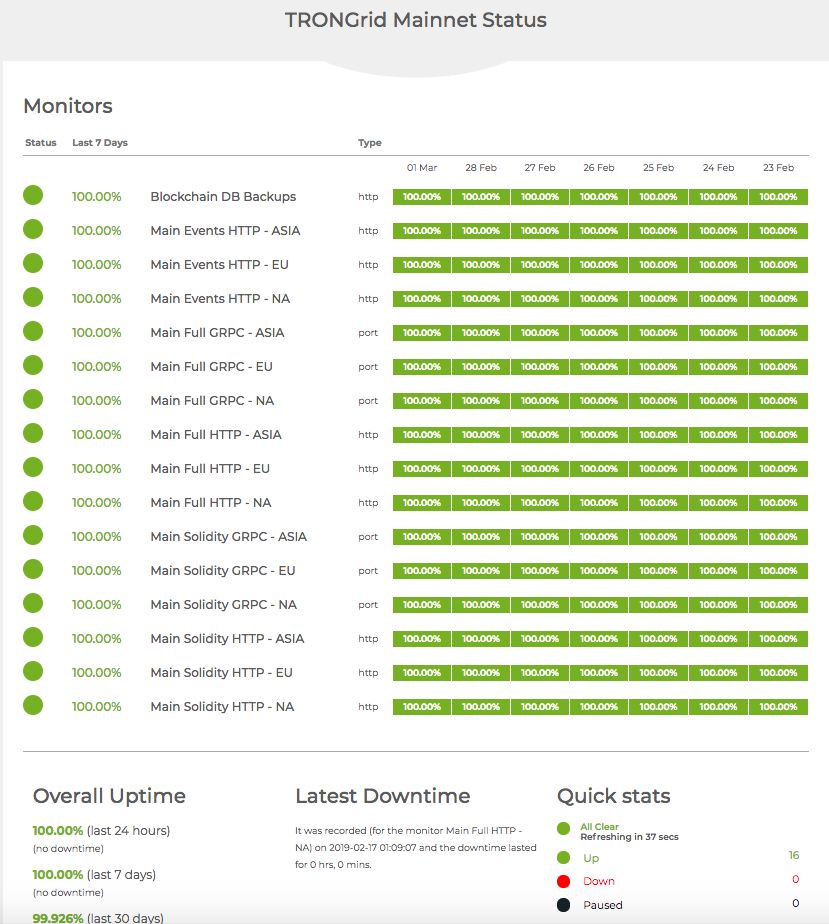Click the status dot for Main Events HTTP - EU
829x924 pixels.
[x=33, y=263]
